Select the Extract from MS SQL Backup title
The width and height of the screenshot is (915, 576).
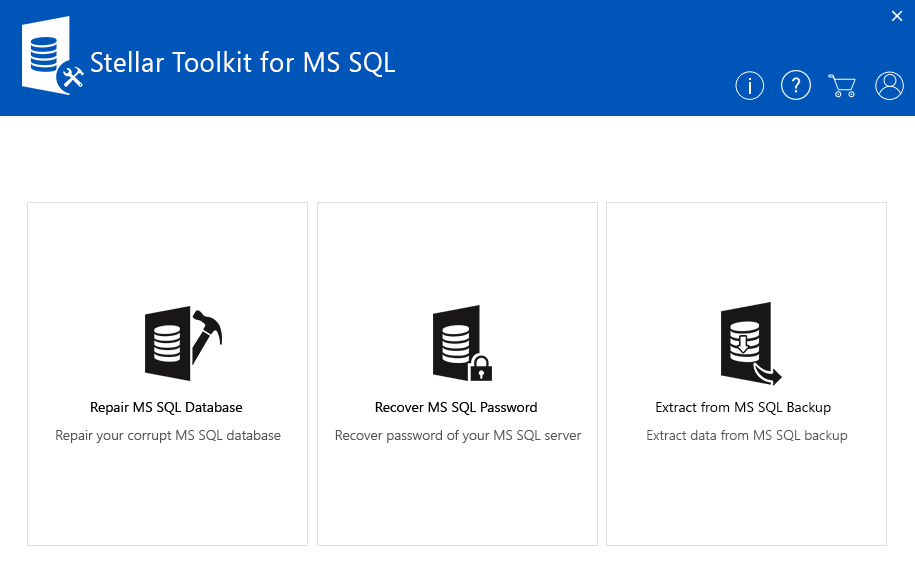pyautogui.click(x=743, y=408)
